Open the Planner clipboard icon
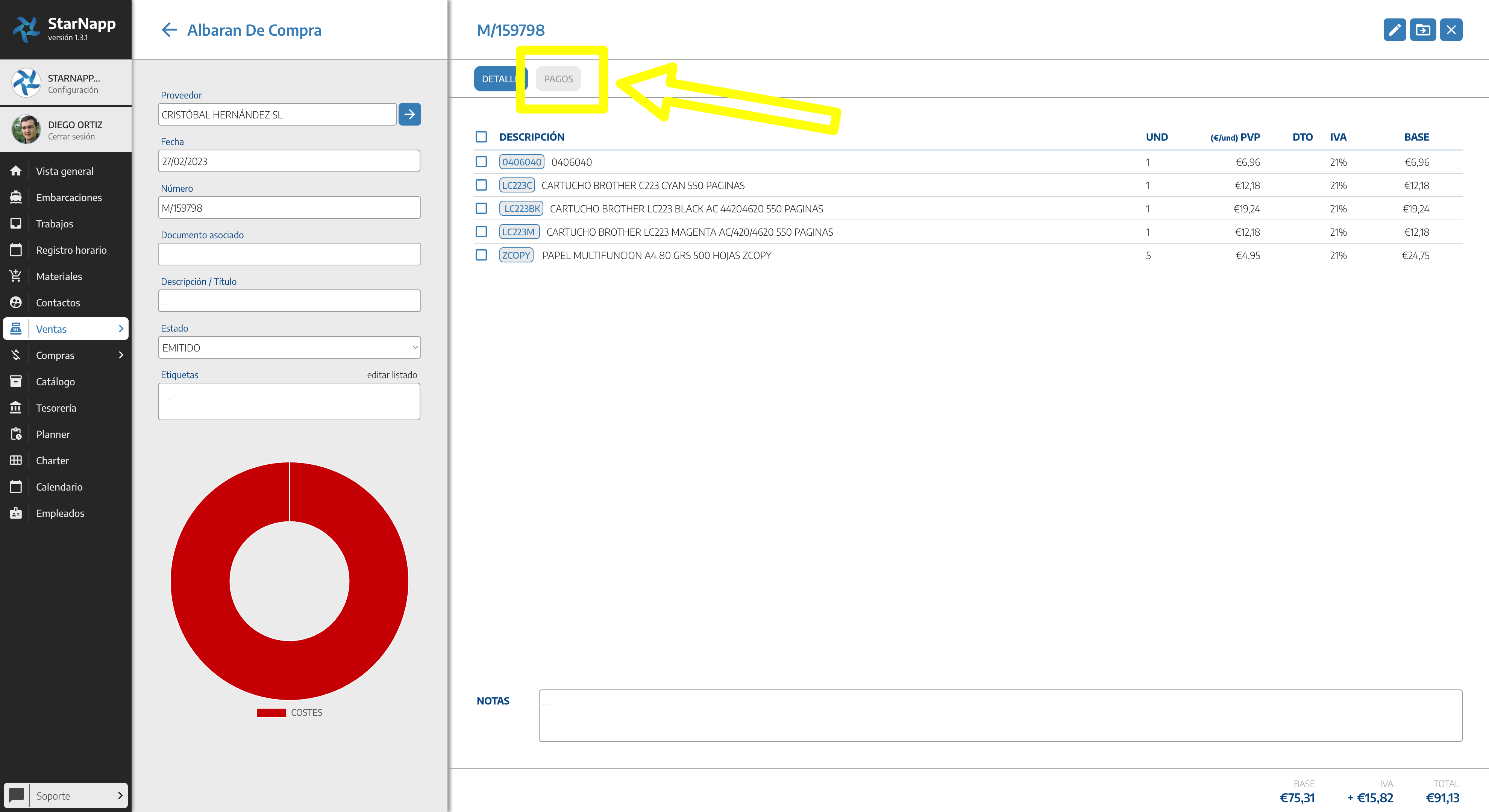This screenshot has width=1489, height=812. 16,434
